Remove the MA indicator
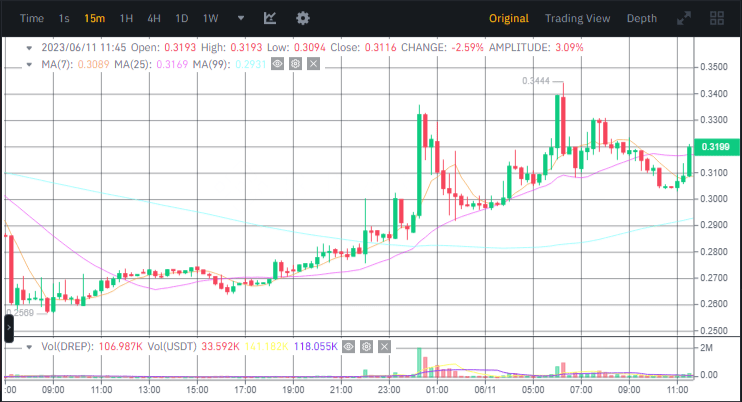This screenshot has width=742, height=402. (313, 64)
